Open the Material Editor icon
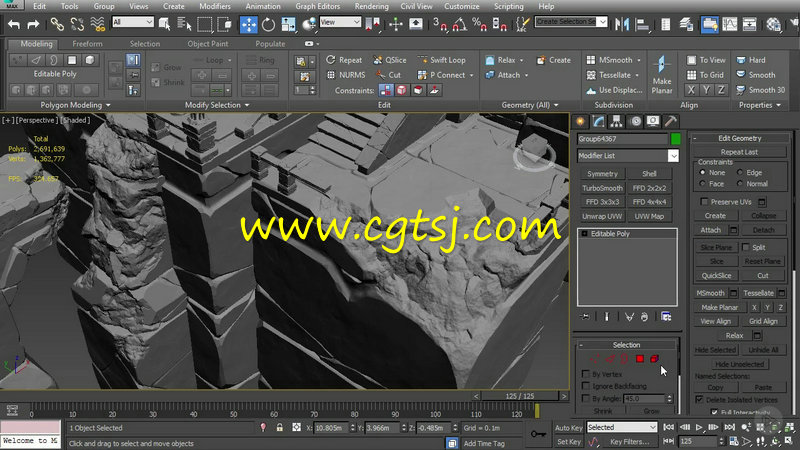The width and height of the screenshot is (800, 450). coord(773,24)
